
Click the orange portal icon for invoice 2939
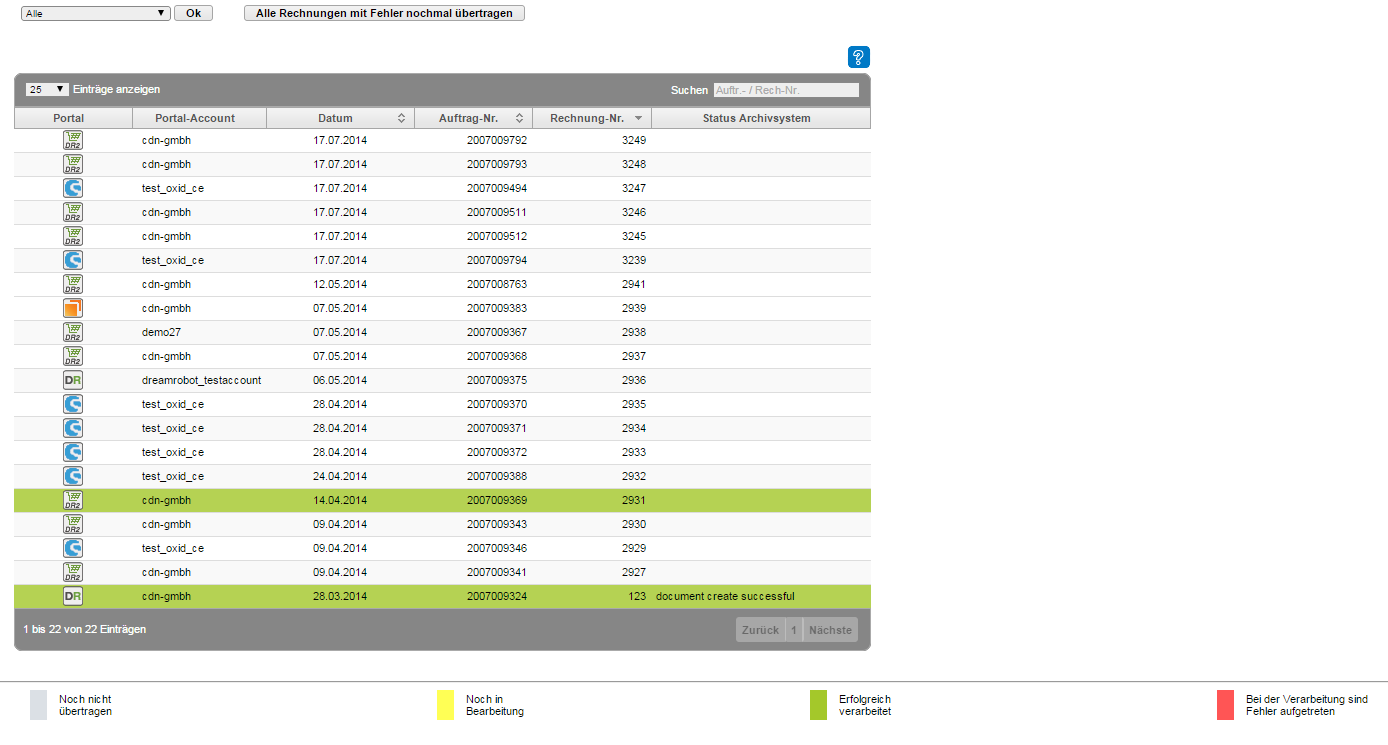coord(73,308)
